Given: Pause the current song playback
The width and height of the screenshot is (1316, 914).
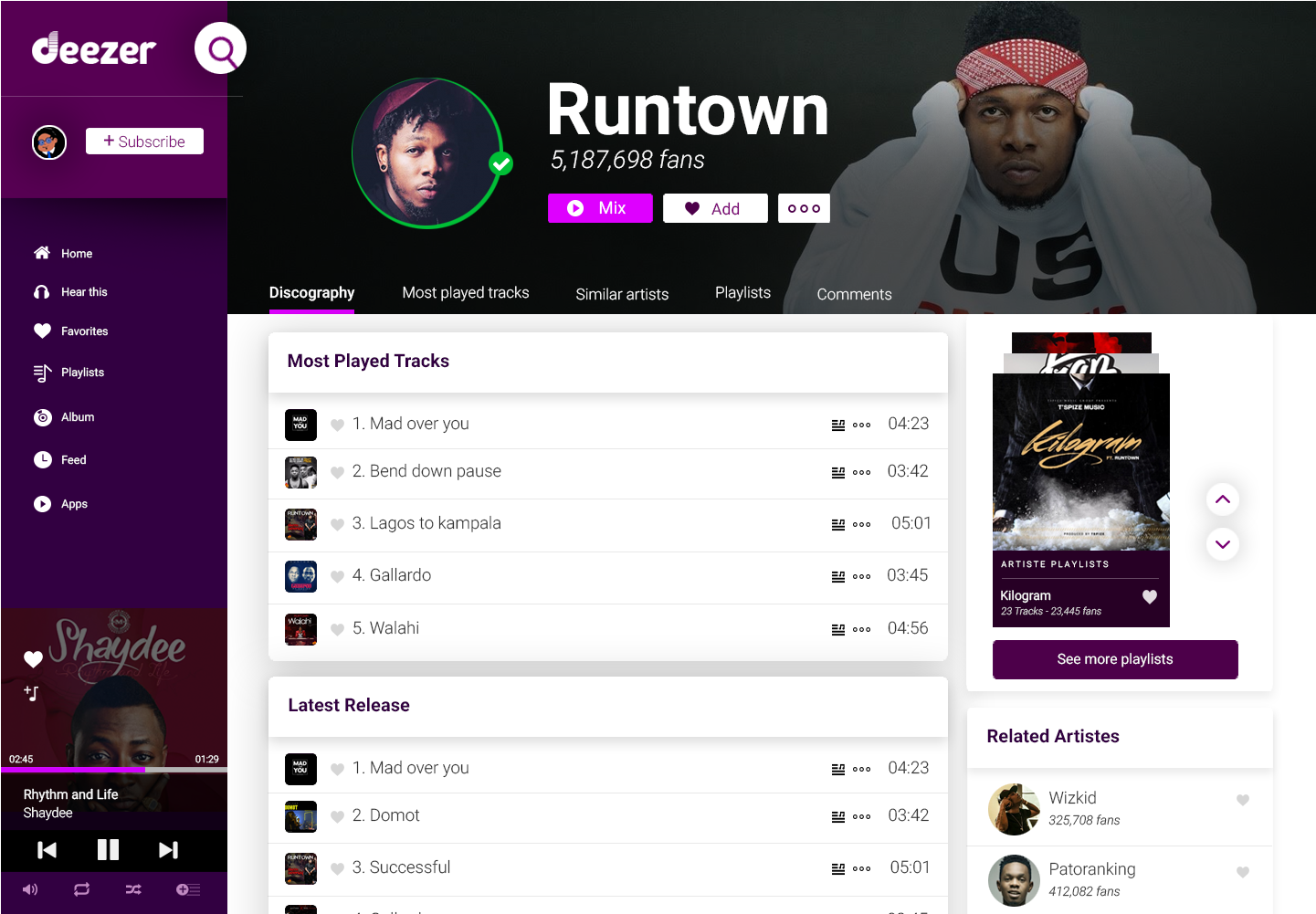Looking at the screenshot, I should 108,850.
